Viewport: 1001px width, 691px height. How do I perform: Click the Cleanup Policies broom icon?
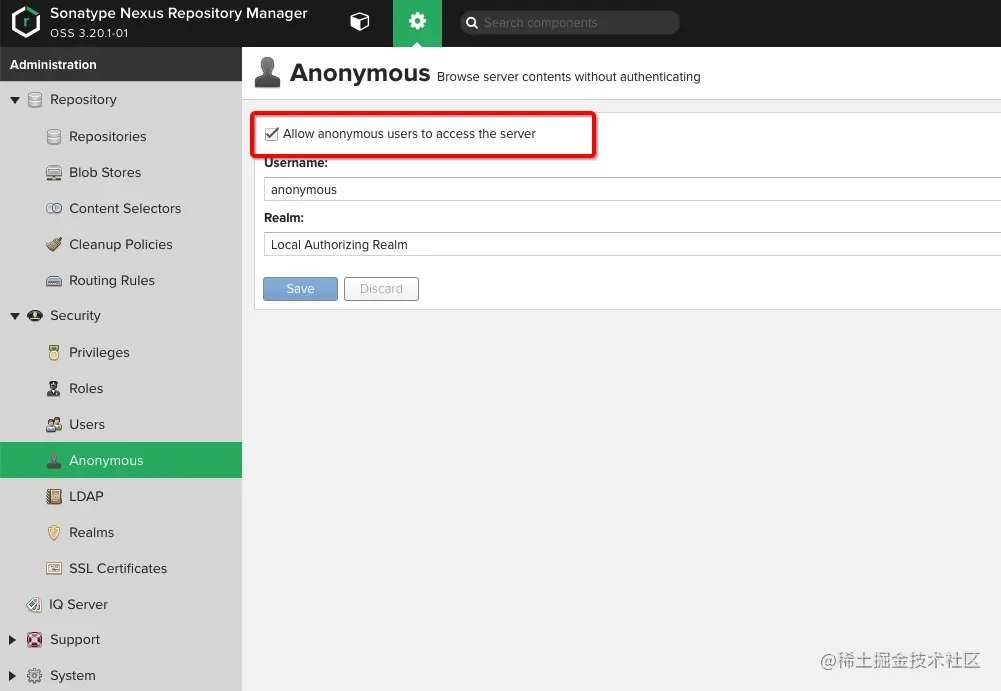(54, 244)
